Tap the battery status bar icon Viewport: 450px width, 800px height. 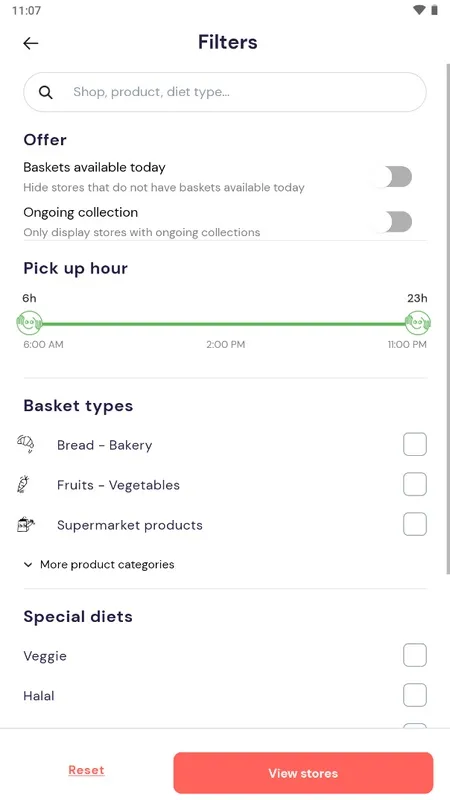[x=435, y=10]
